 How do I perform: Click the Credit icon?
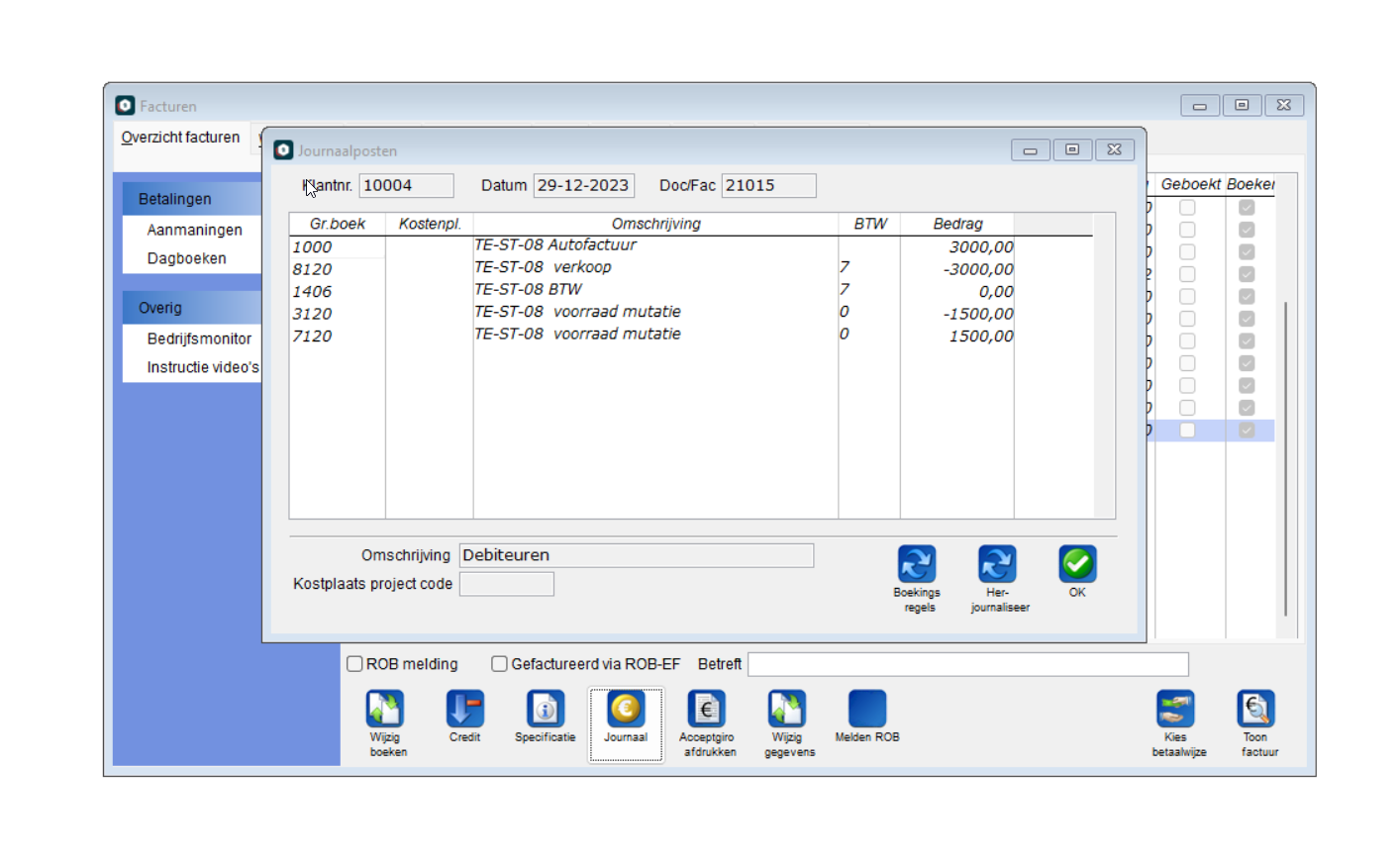click(x=464, y=710)
